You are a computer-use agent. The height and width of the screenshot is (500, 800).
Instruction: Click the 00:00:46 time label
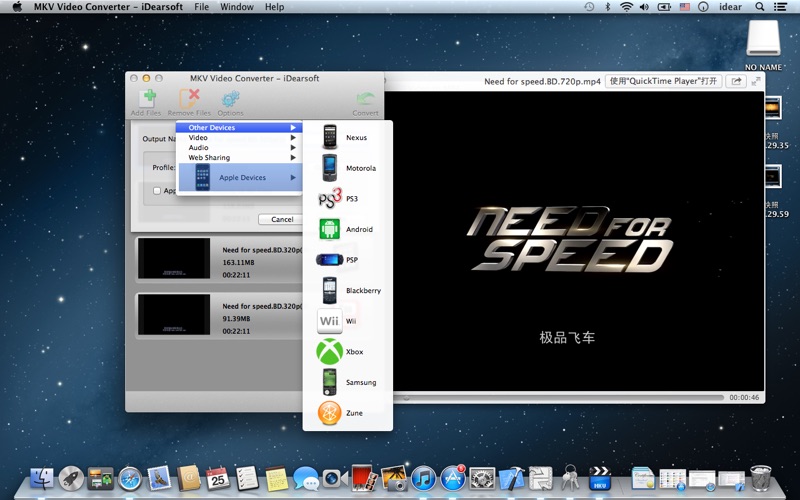coord(744,397)
